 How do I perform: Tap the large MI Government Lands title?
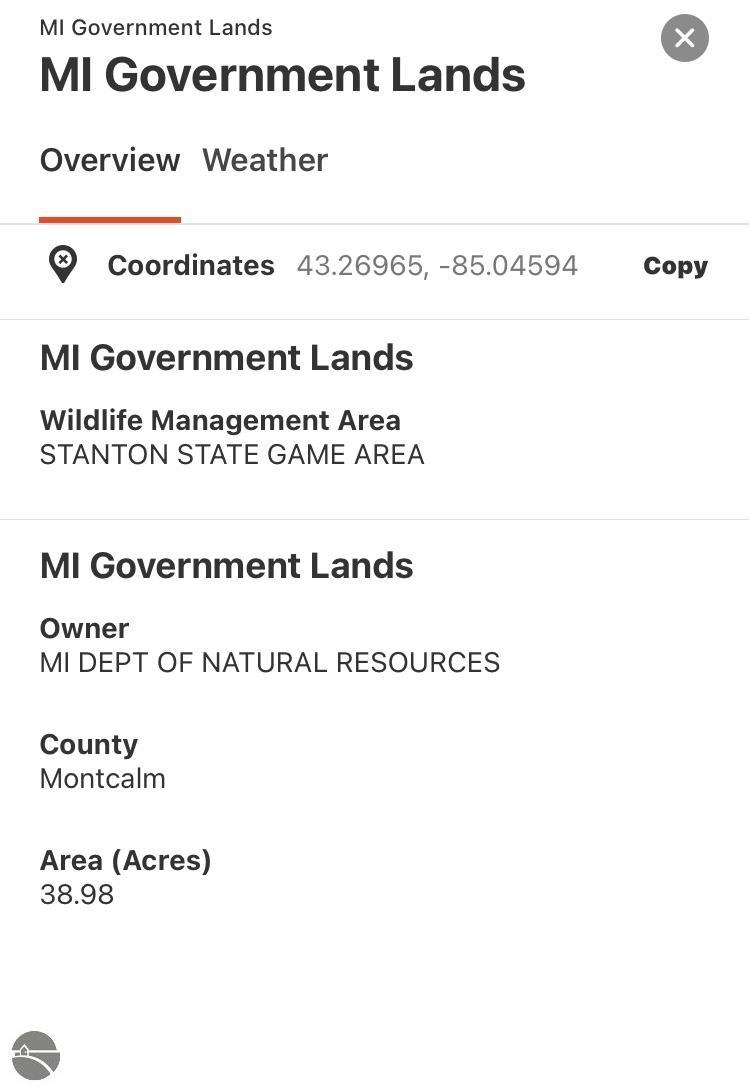283,75
